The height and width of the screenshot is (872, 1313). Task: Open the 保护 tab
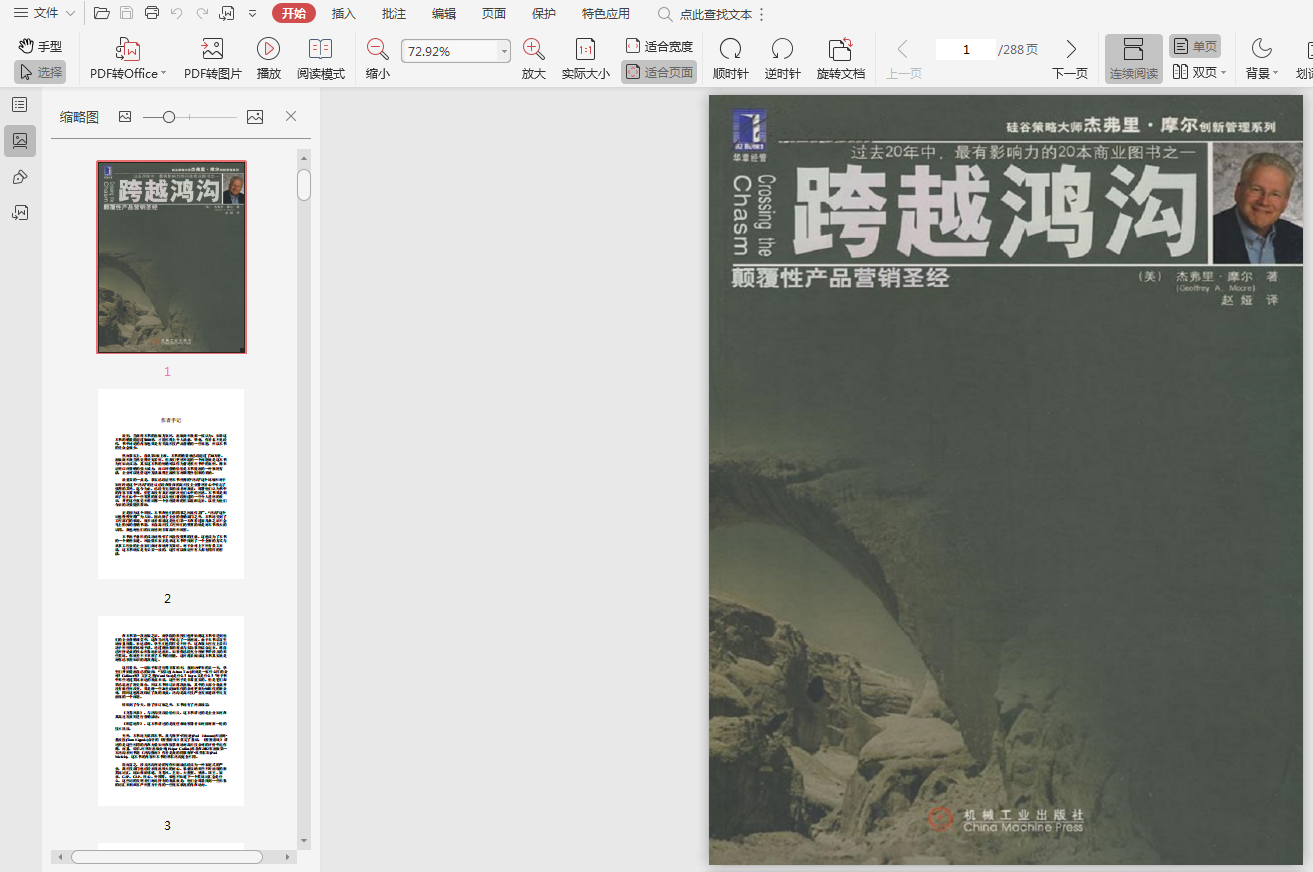[544, 14]
